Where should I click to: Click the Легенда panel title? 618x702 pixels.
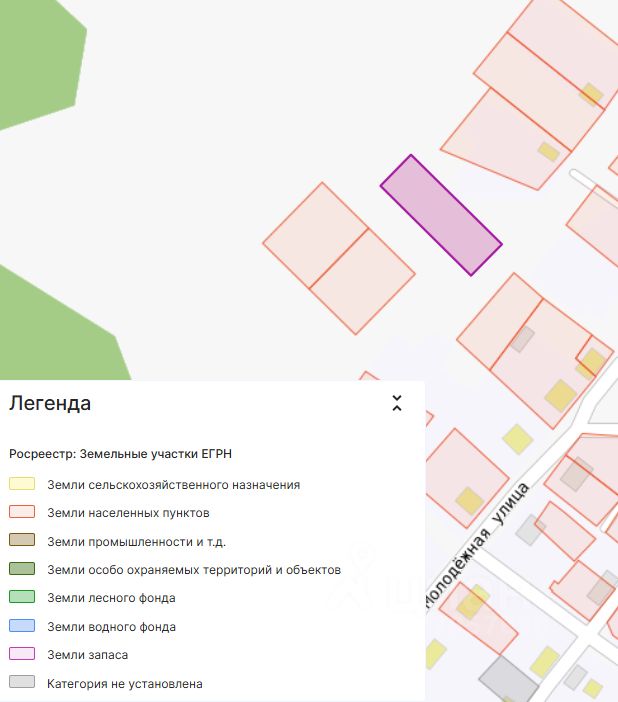coord(50,404)
